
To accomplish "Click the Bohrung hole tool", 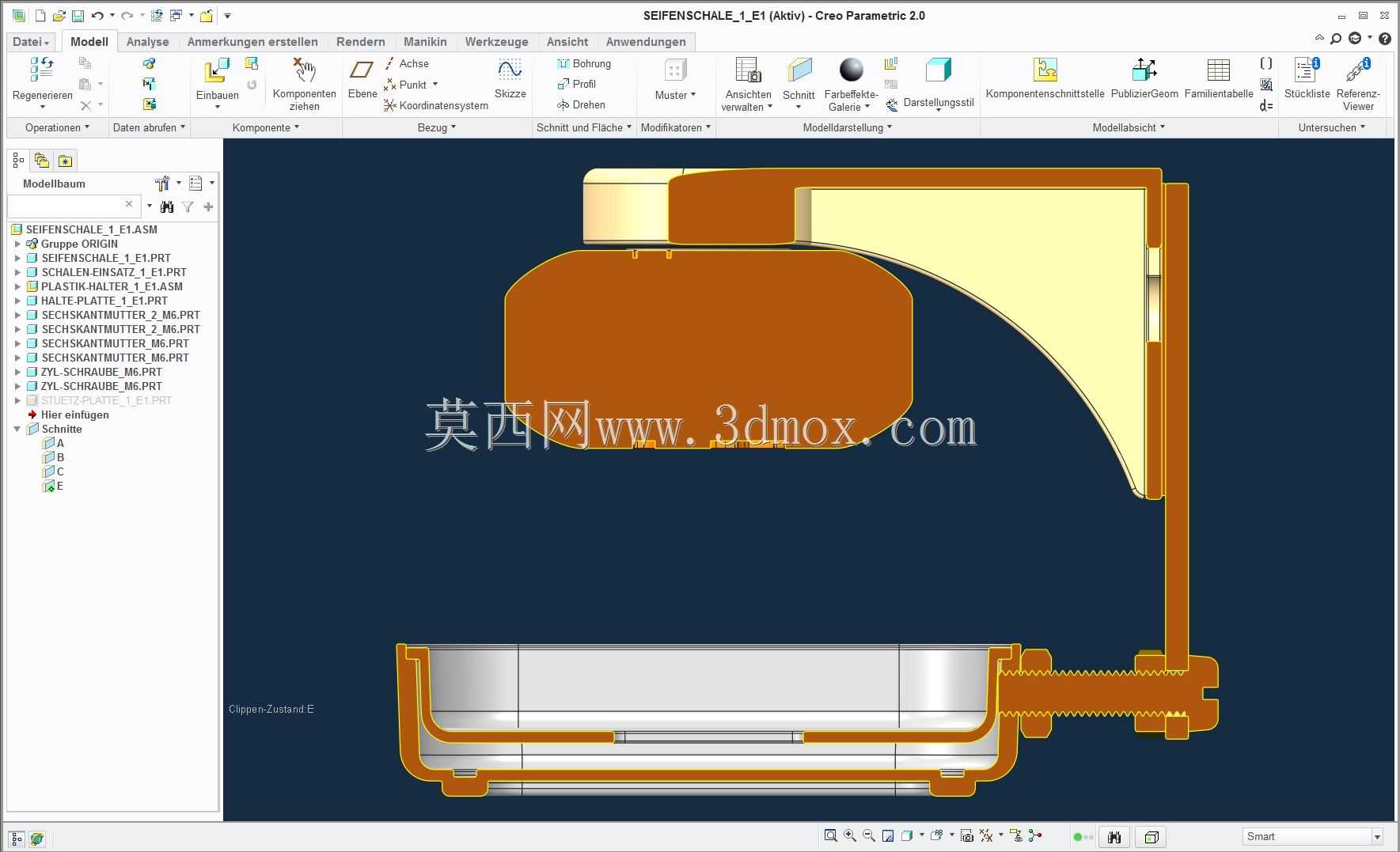I will pos(584,63).
